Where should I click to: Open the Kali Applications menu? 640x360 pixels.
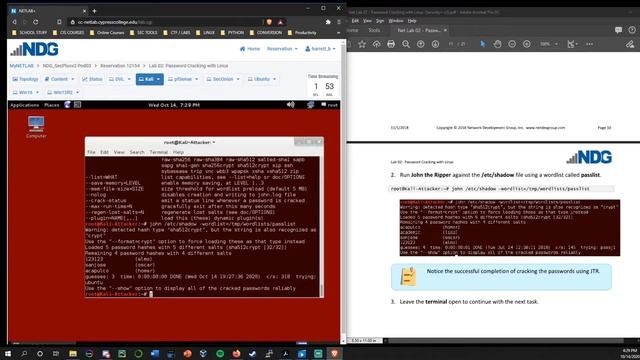24,105
